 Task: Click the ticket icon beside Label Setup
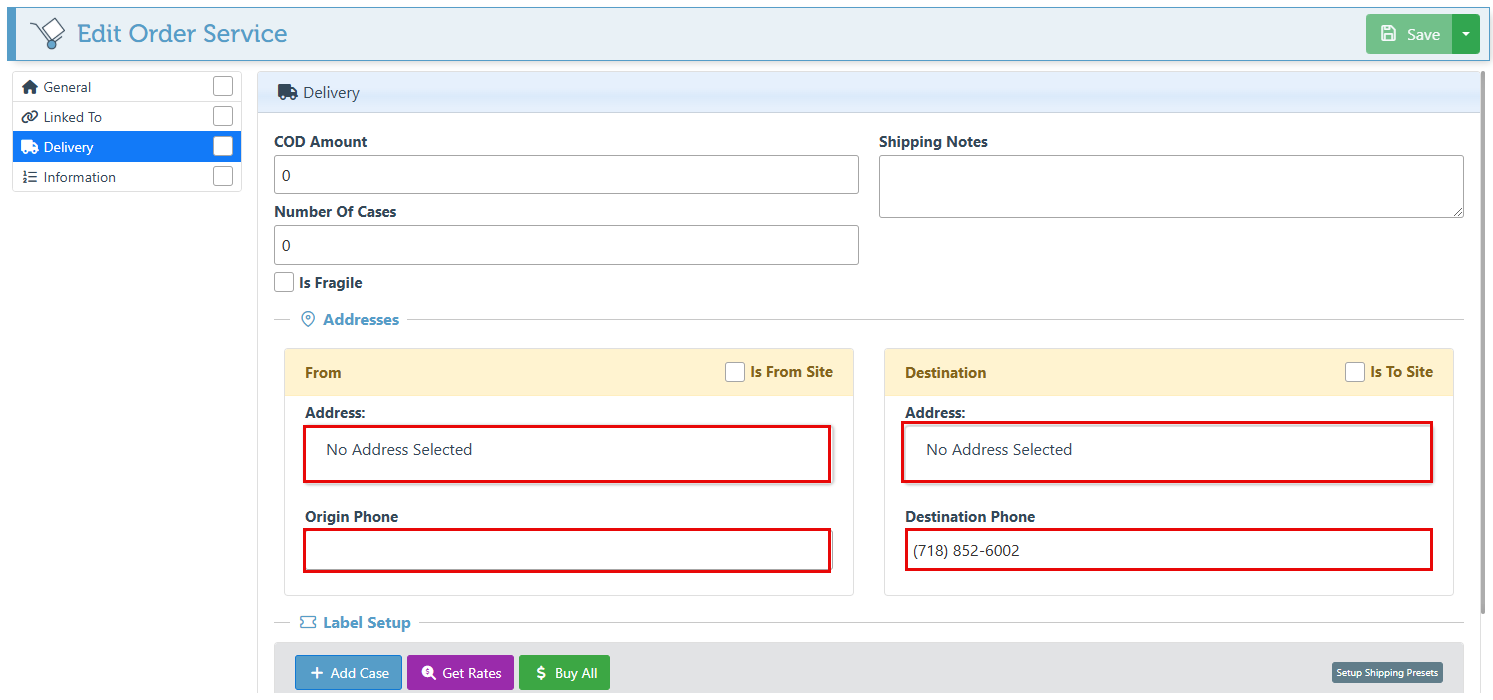tap(308, 623)
